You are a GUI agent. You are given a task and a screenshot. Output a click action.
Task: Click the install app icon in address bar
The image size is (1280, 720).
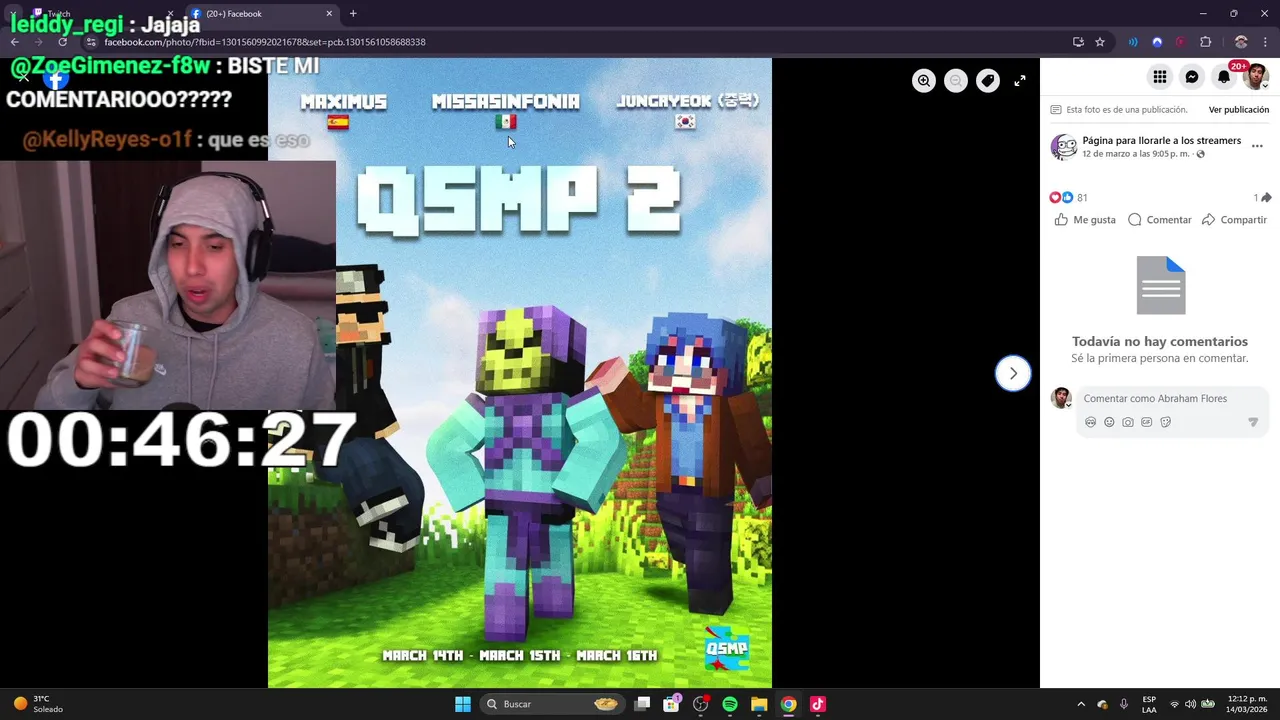point(1078,42)
